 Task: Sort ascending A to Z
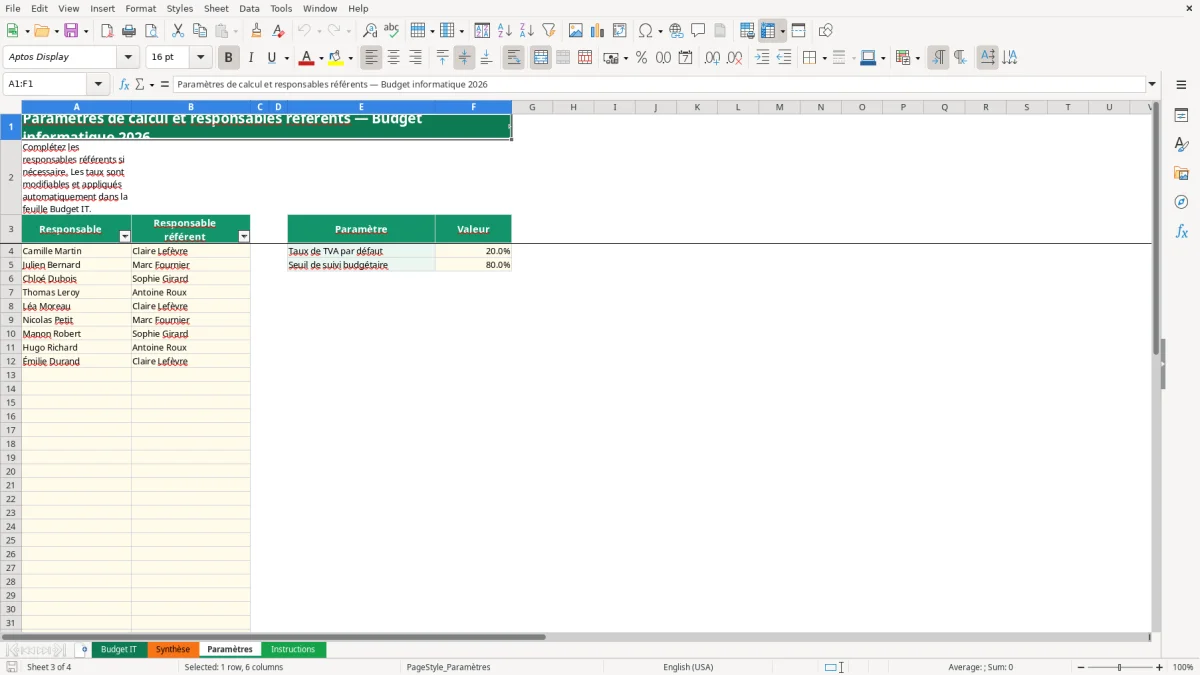tap(505, 31)
